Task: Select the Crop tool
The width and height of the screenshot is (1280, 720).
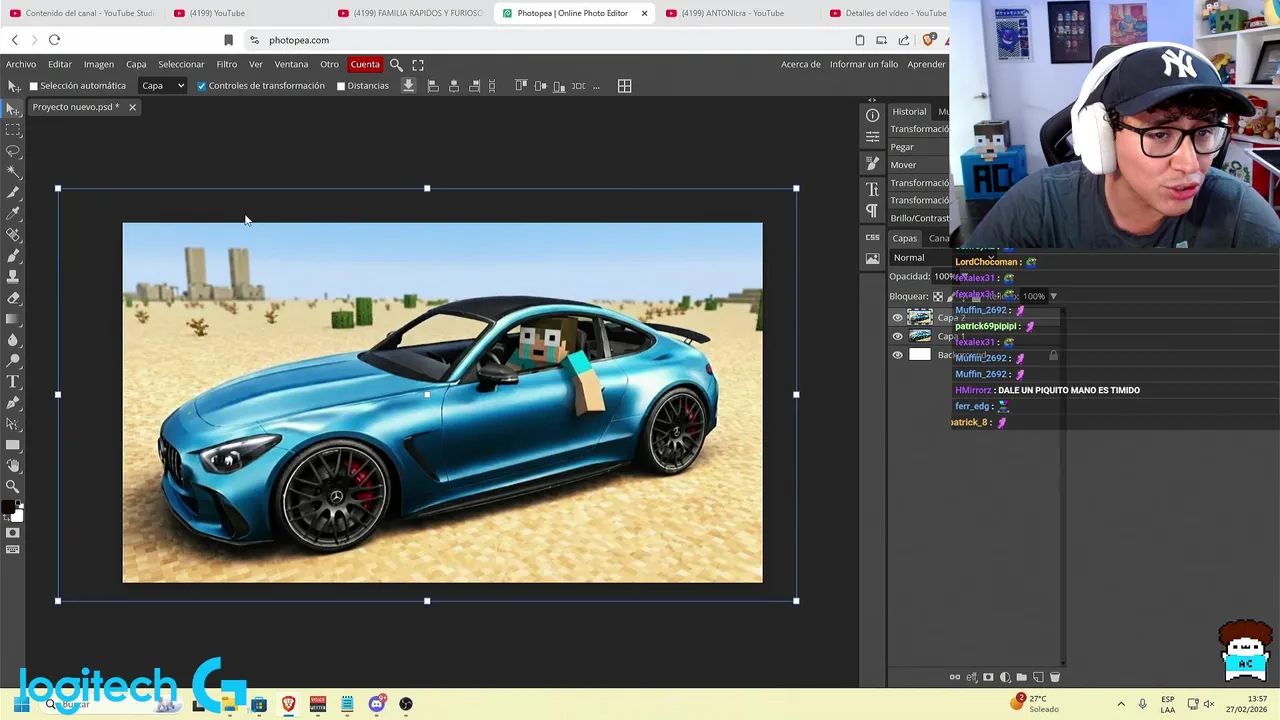Action: click(13, 193)
